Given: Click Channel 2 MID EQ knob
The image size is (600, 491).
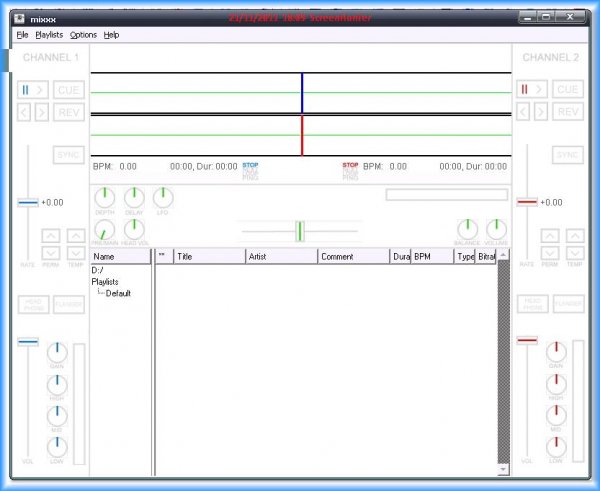Looking at the screenshot, I should click(556, 415).
